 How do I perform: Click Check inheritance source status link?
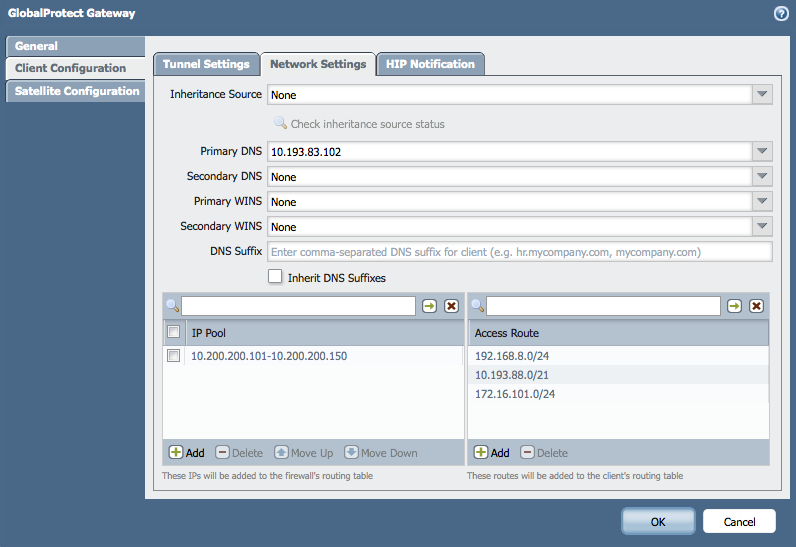[368, 124]
